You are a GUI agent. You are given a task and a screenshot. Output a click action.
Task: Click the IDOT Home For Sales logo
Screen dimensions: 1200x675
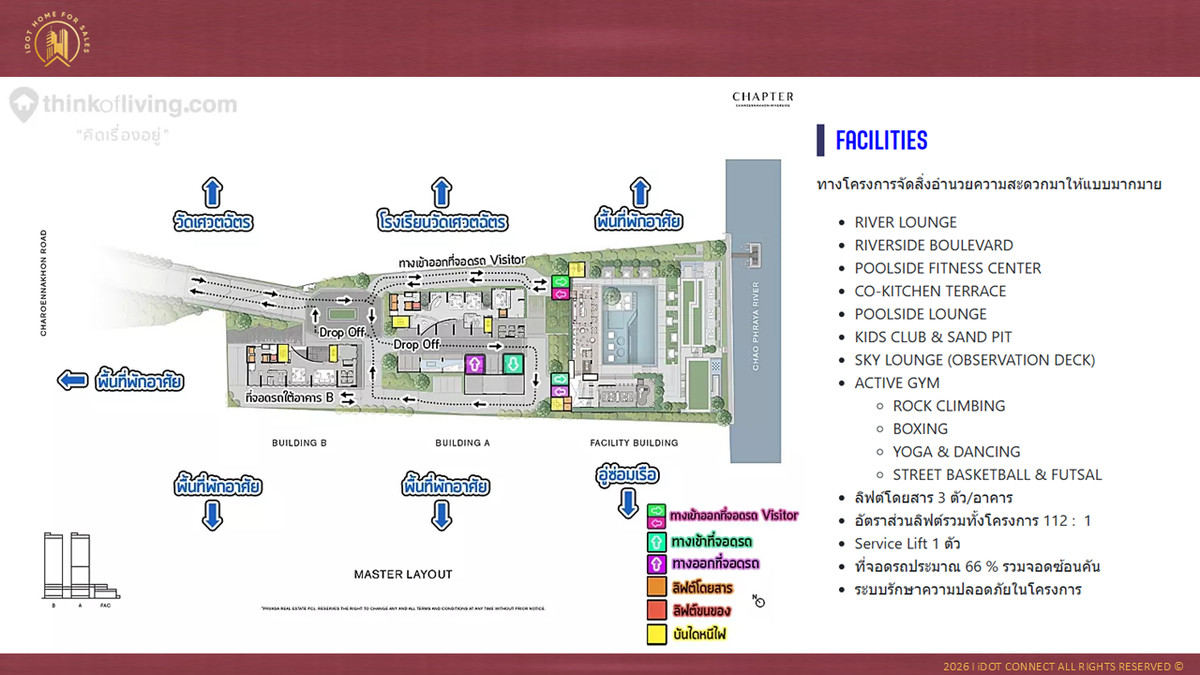pyautogui.click(x=56, y=39)
